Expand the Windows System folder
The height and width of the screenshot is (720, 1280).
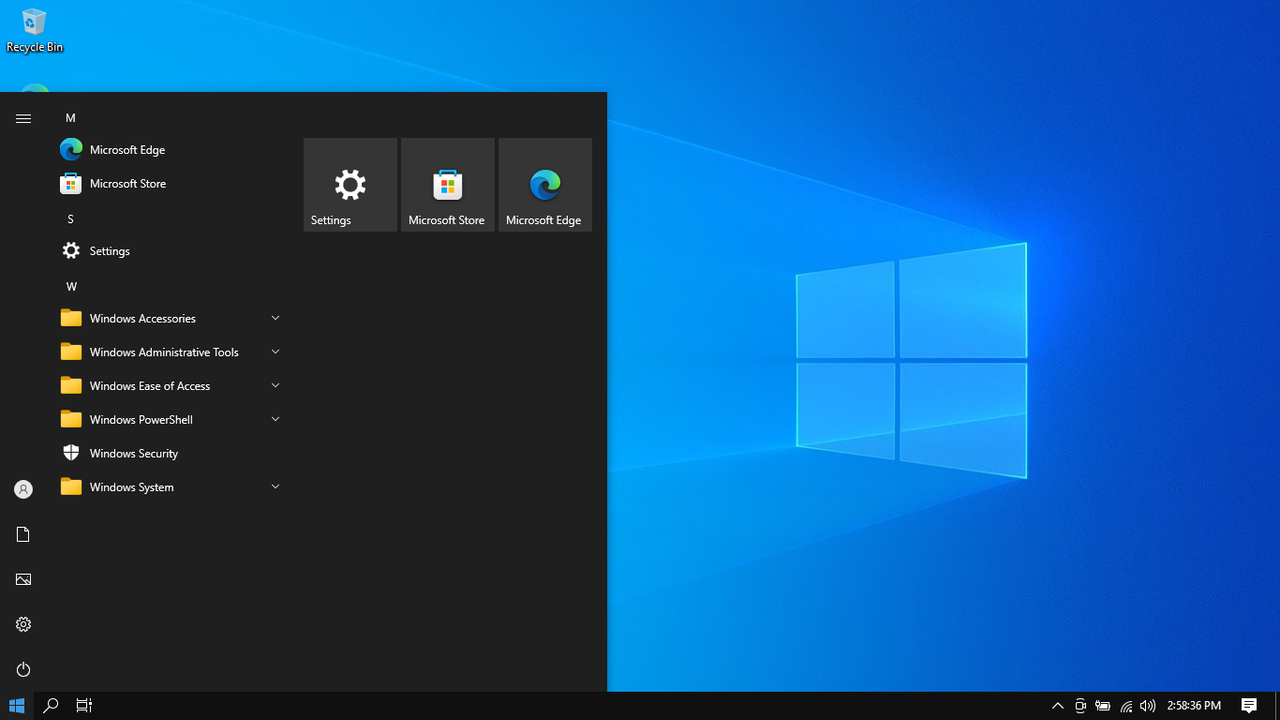pyautogui.click(x=171, y=487)
